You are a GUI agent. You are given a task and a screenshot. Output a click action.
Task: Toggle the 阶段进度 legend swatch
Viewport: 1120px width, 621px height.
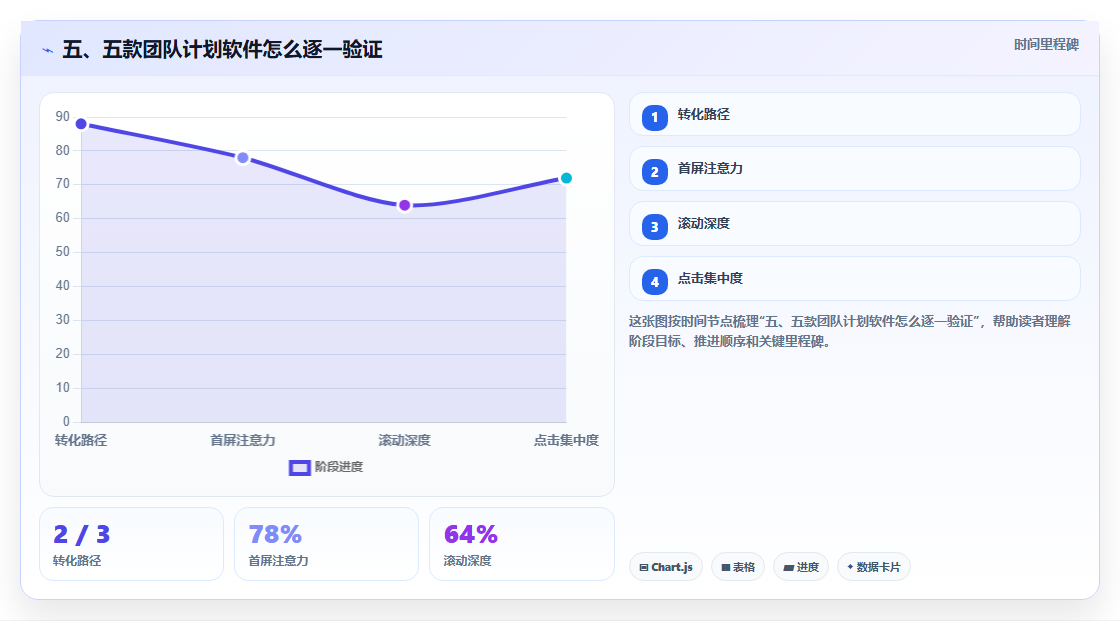click(x=299, y=467)
